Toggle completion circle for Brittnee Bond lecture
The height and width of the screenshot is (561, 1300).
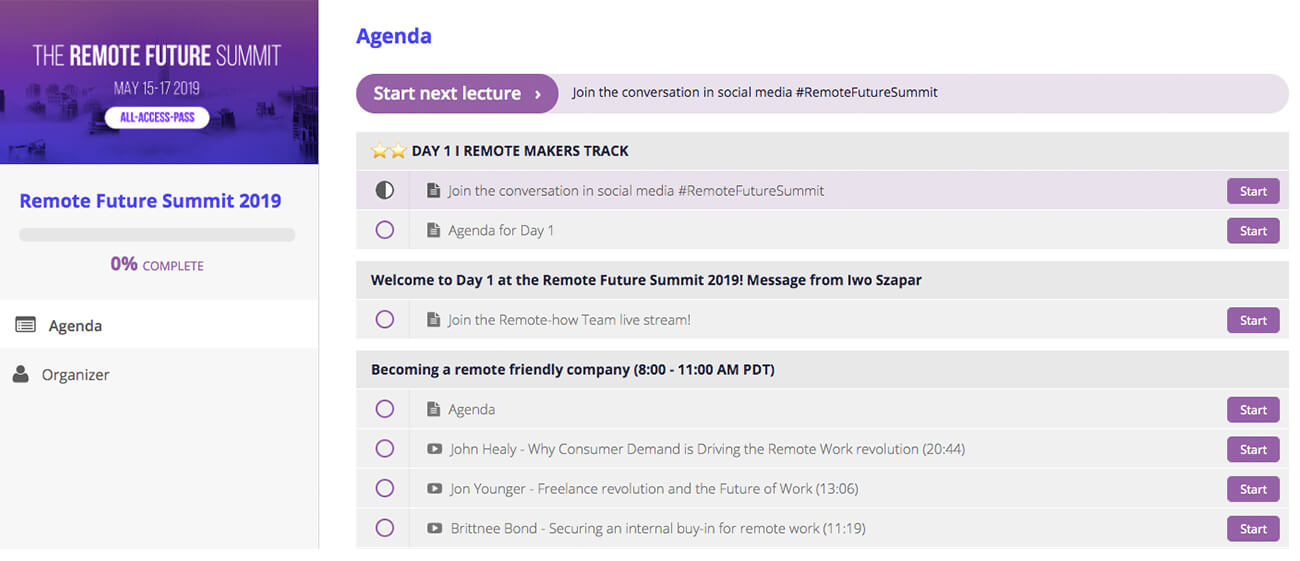tap(384, 528)
